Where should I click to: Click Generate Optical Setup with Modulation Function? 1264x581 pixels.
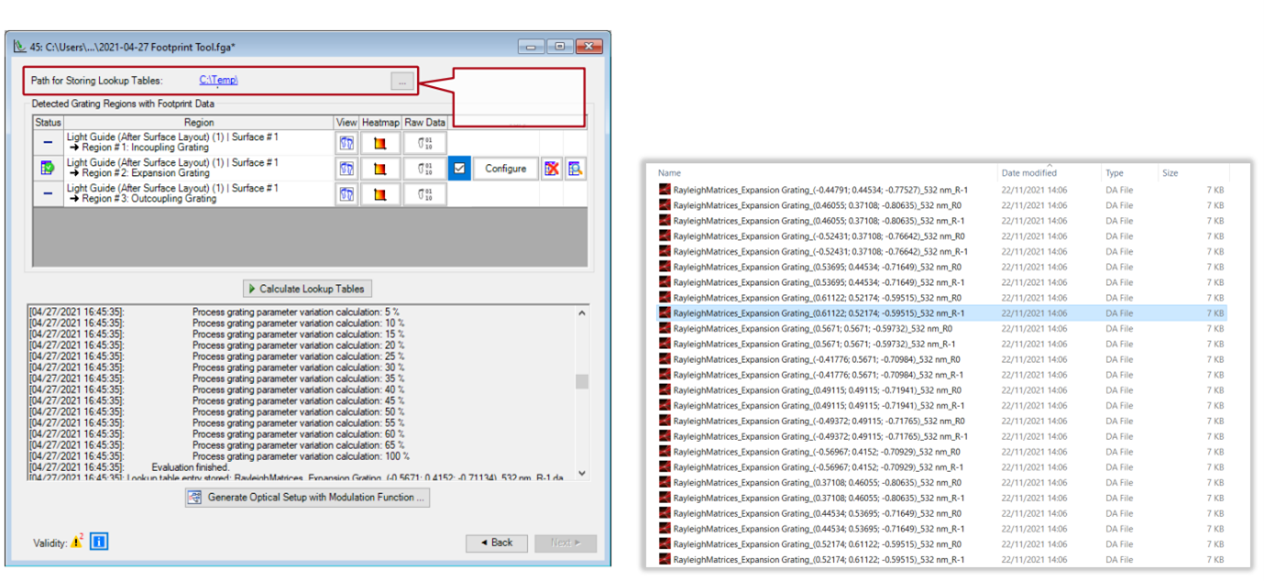306,497
